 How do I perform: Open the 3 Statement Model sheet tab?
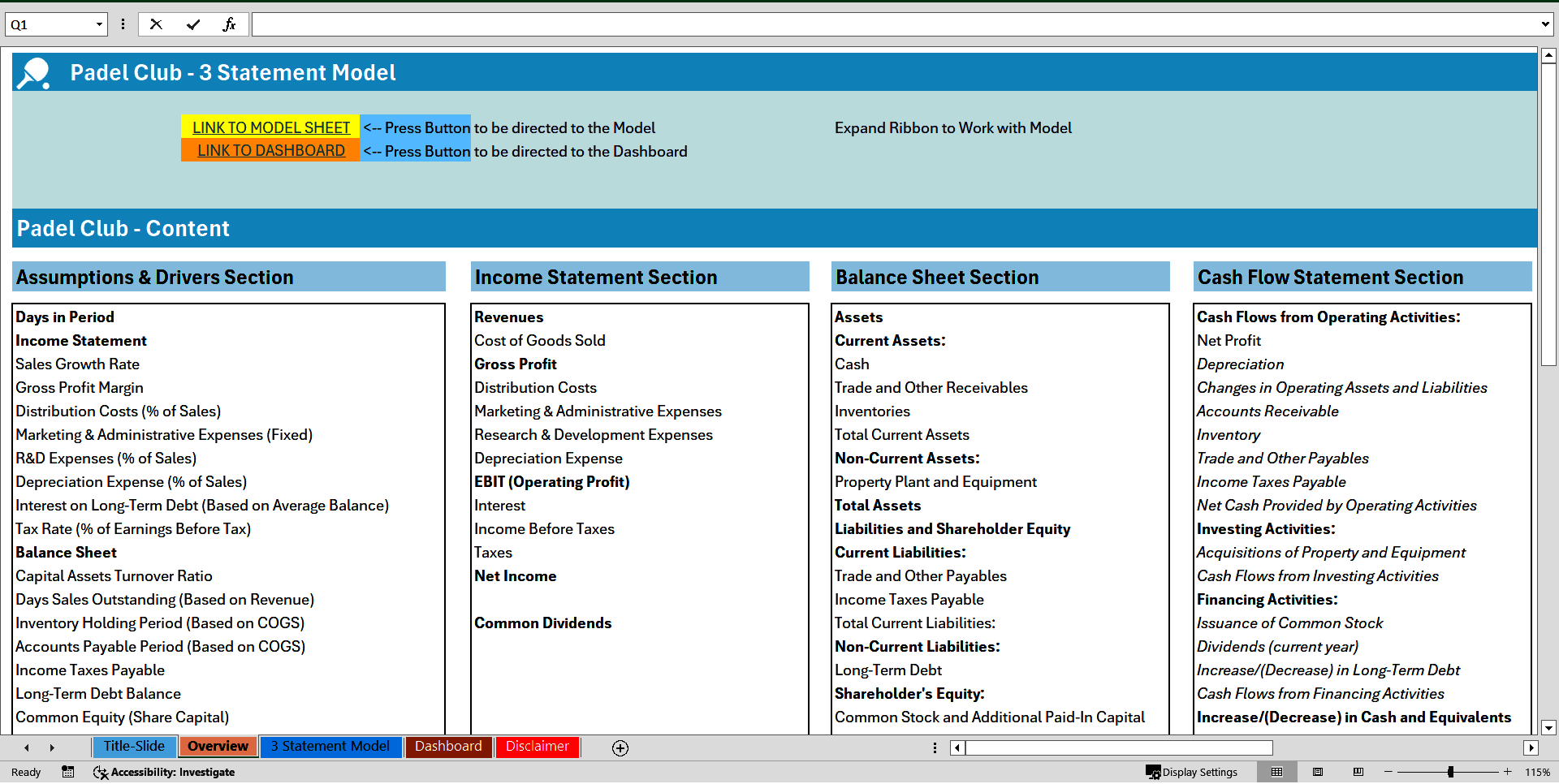(330, 747)
